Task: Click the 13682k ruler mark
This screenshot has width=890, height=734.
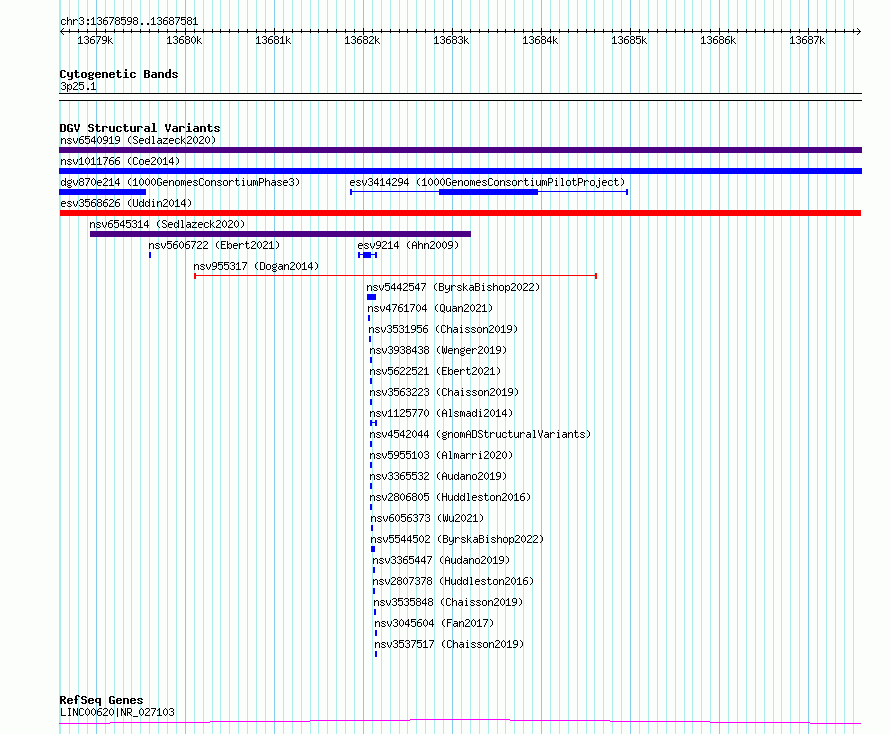Action: coord(362,40)
